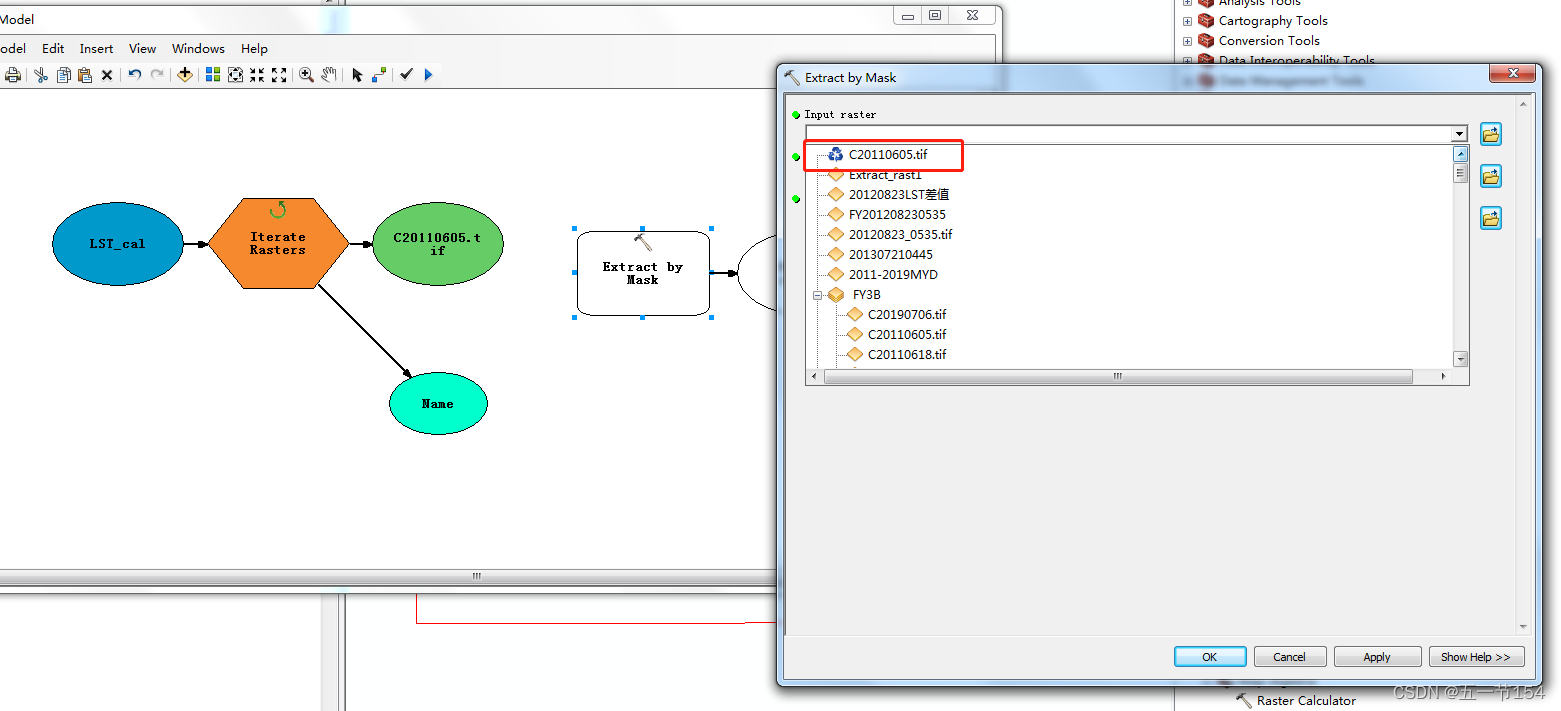This screenshot has height=711, width=1561.
Task: Choose the Select arrow tool
Action: click(x=357, y=75)
